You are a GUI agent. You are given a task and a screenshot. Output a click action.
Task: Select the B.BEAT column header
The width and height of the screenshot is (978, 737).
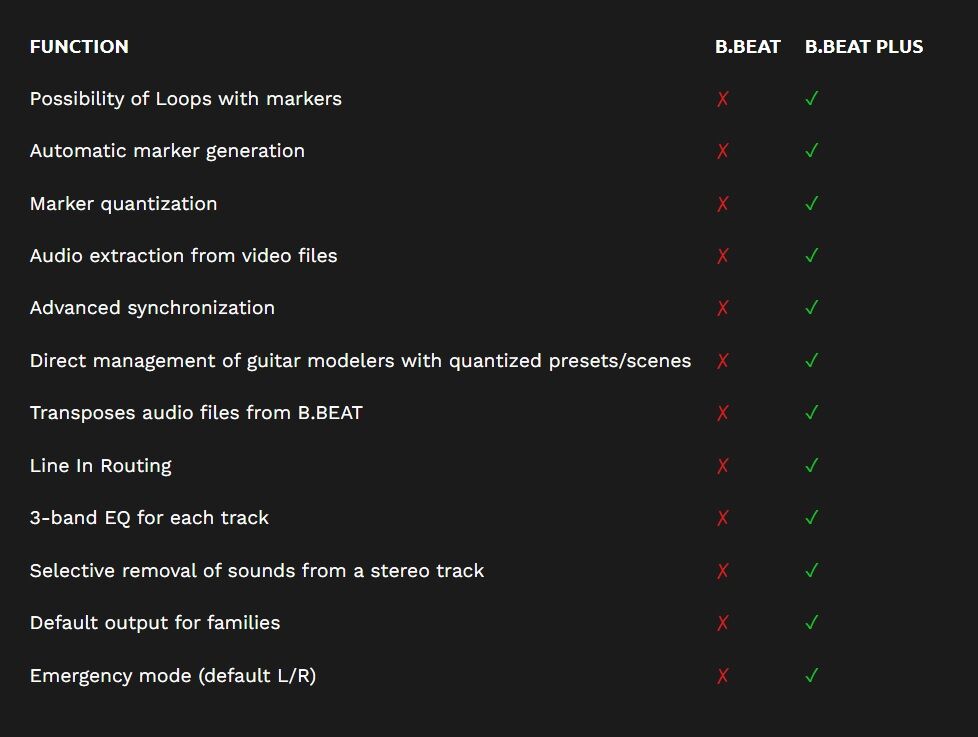coord(747,47)
